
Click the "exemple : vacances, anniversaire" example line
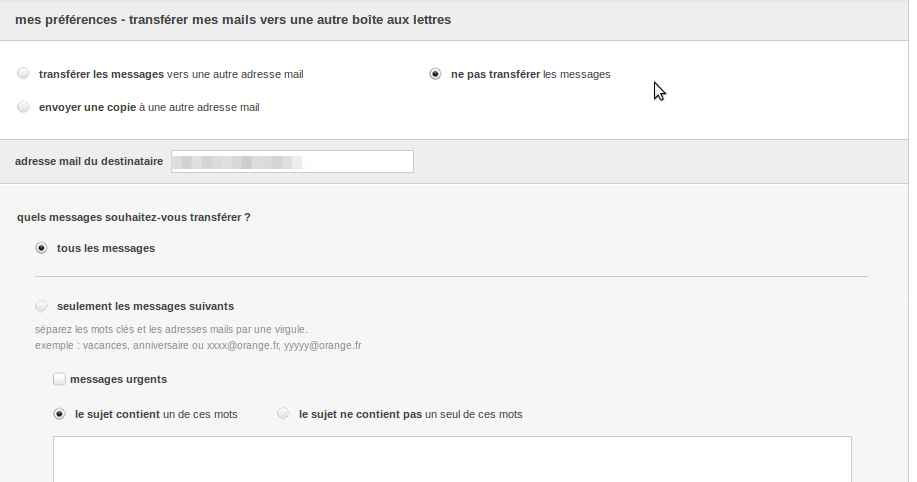tap(198, 345)
